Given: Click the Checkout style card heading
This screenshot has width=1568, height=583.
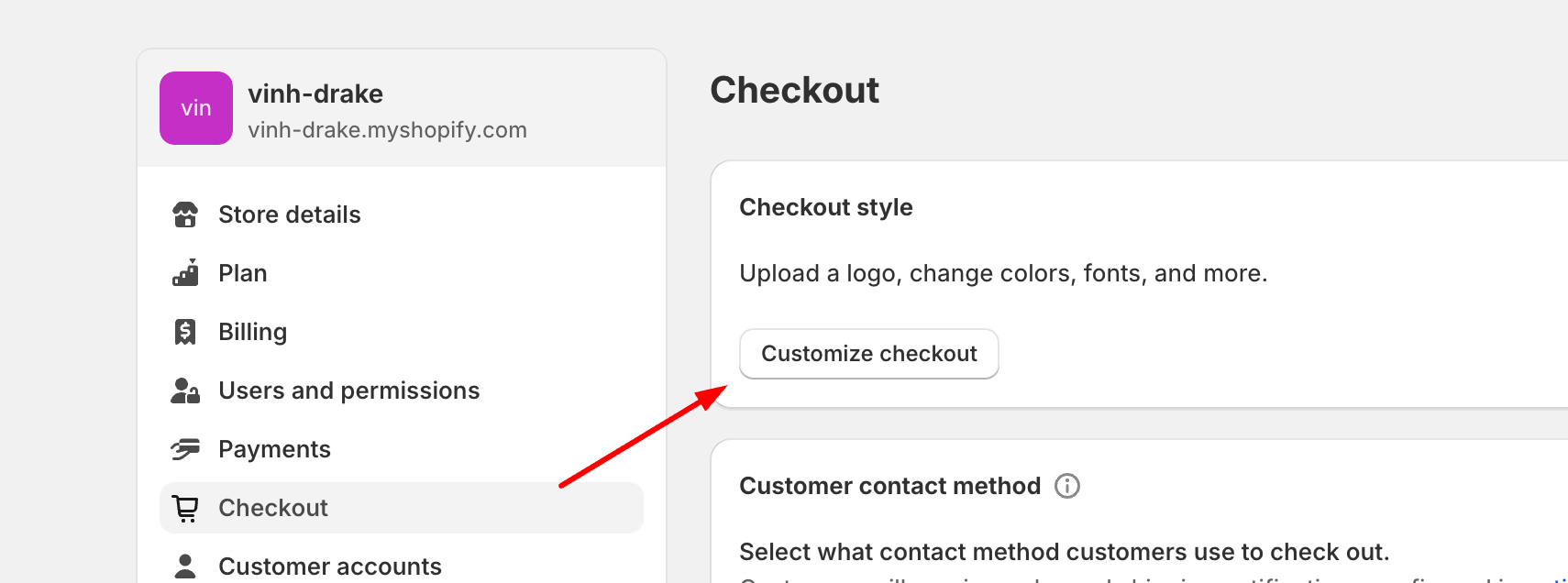Looking at the screenshot, I should tap(826, 207).
